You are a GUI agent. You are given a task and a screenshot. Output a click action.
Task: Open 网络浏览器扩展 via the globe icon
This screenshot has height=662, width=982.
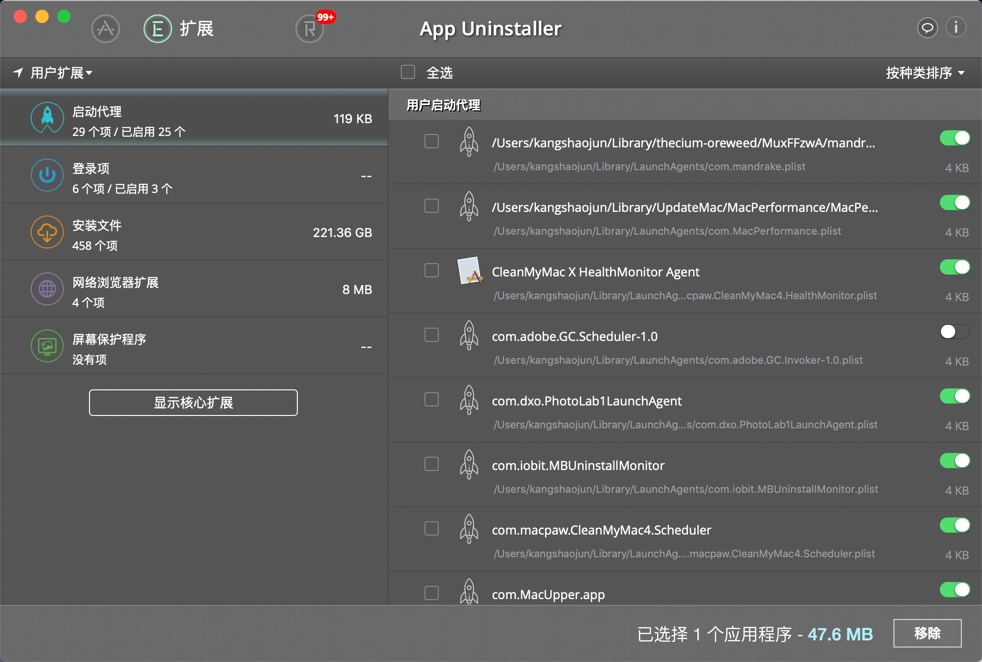pos(47,290)
